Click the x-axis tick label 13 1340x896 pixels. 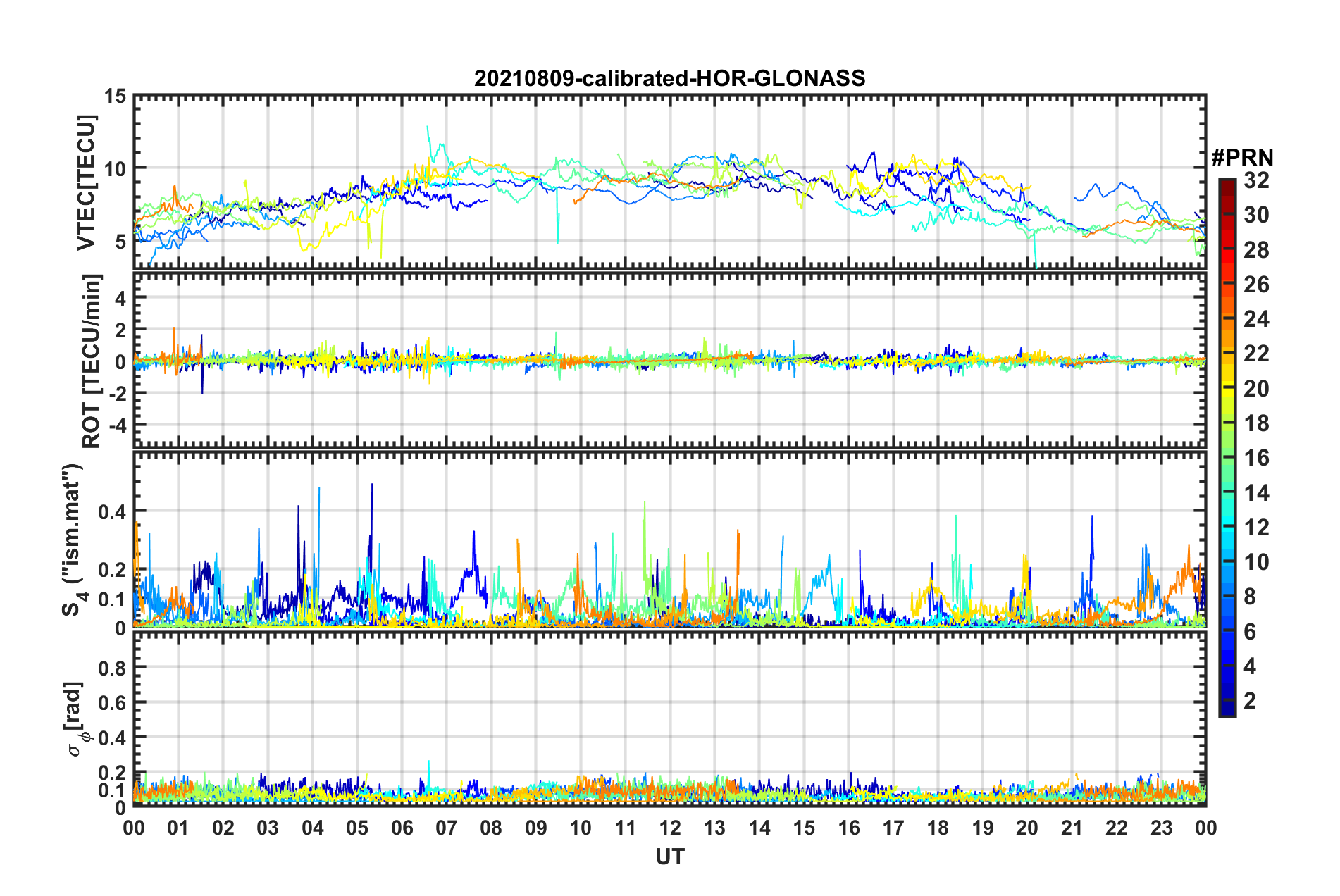(714, 828)
